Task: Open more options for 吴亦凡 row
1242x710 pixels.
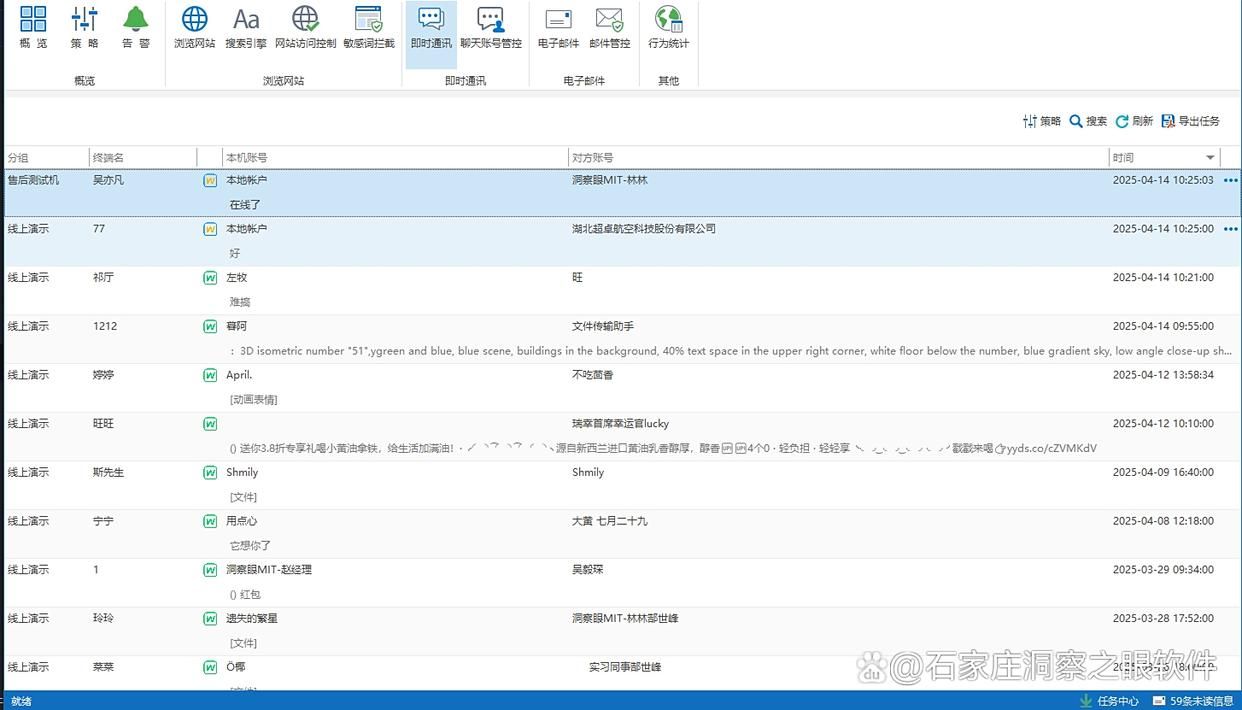Action: 1230,180
